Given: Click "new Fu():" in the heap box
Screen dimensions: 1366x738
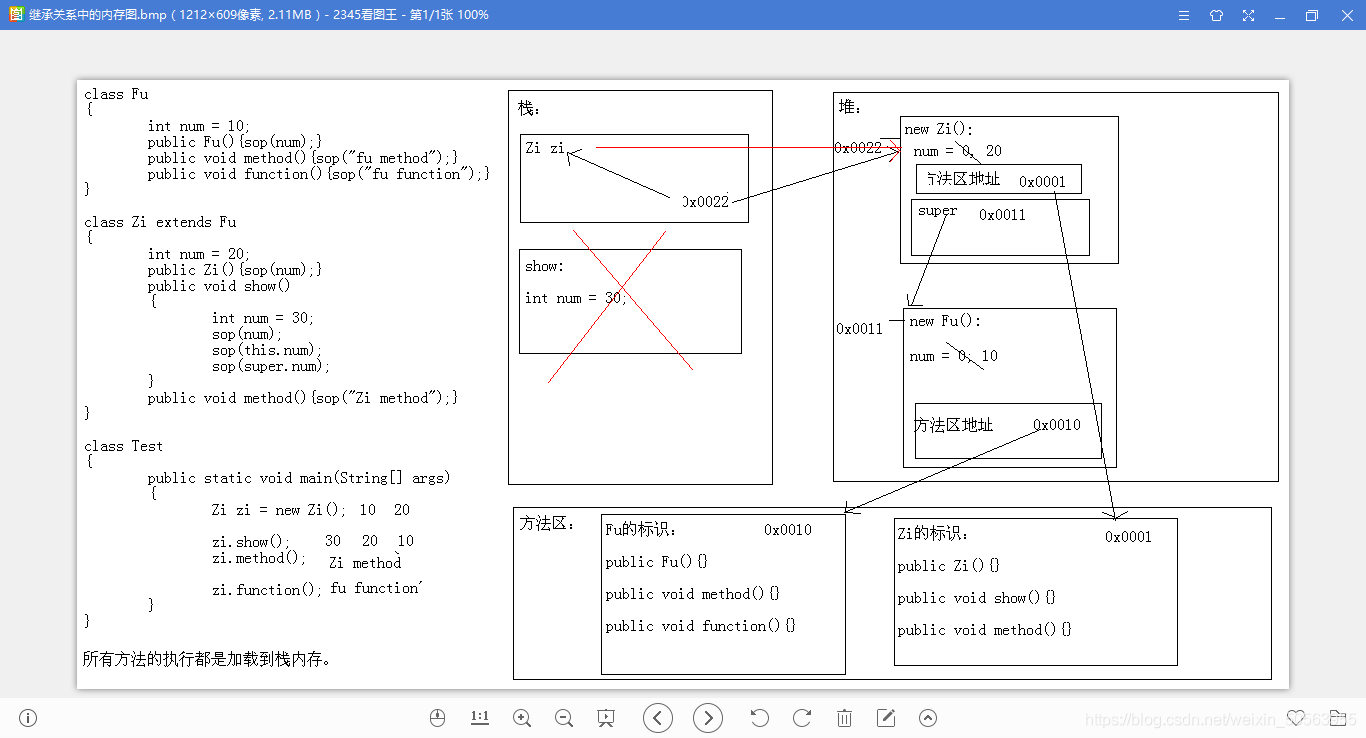Looking at the screenshot, I should pos(946,321).
